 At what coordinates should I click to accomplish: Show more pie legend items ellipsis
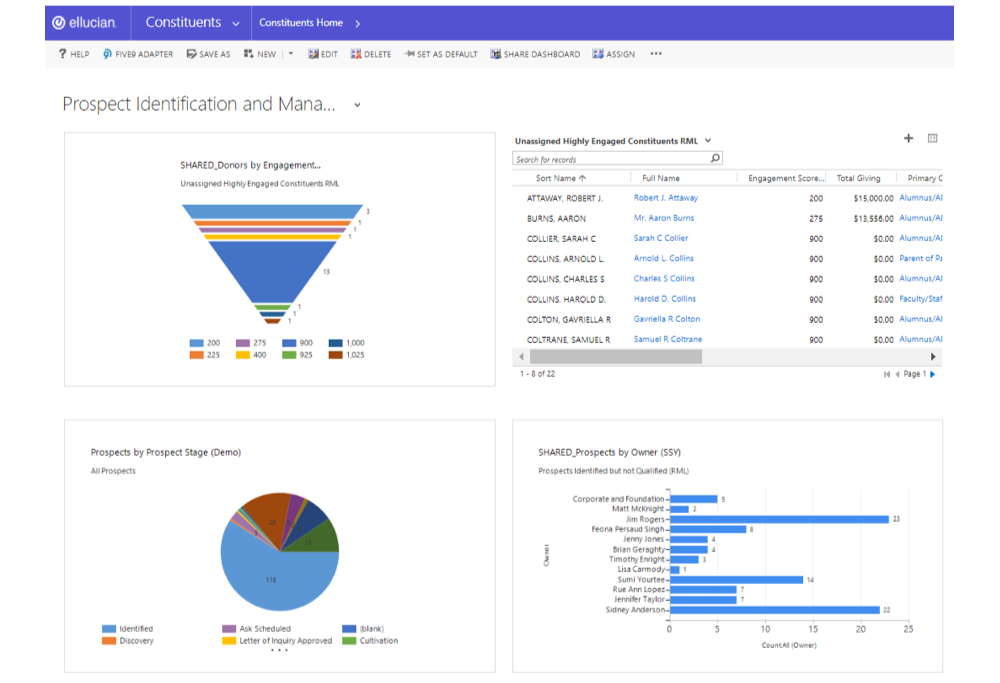[279, 650]
